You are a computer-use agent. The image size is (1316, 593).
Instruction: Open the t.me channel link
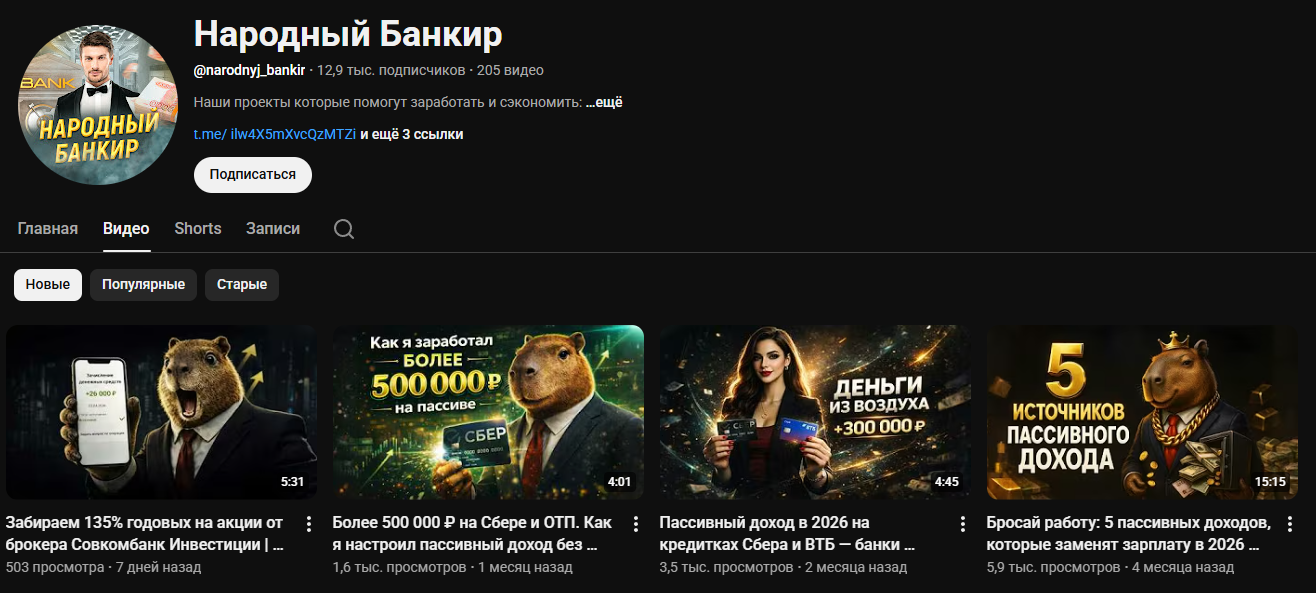tap(275, 134)
